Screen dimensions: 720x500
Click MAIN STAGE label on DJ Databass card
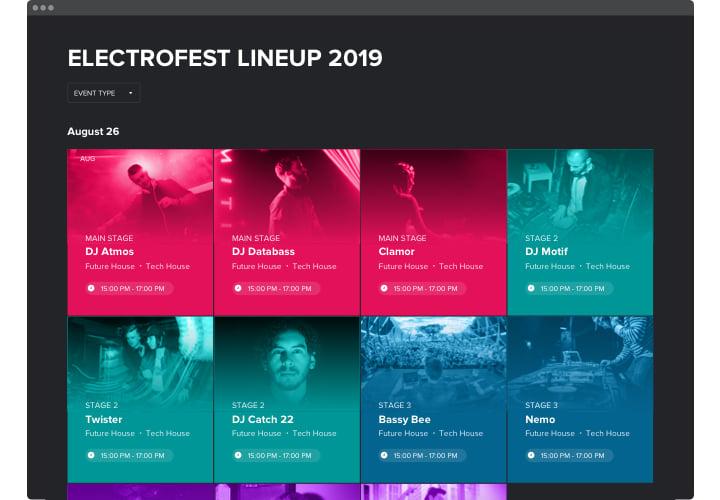256,238
